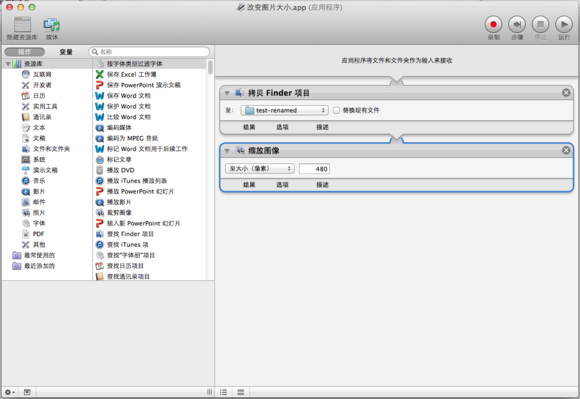Image resolution: width=580 pixels, height=399 pixels.
Task: Select the 互联网 category in the library
Action: [42, 74]
